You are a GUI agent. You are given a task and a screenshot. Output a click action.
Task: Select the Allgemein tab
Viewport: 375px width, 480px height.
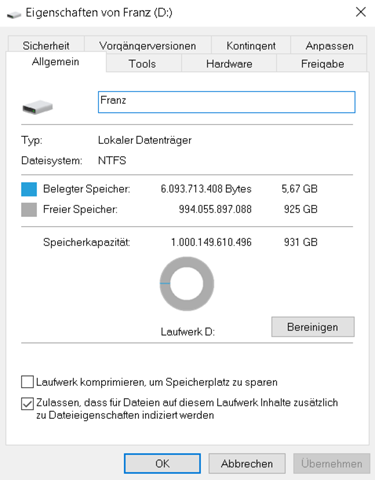pyautogui.click(x=56, y=62)
